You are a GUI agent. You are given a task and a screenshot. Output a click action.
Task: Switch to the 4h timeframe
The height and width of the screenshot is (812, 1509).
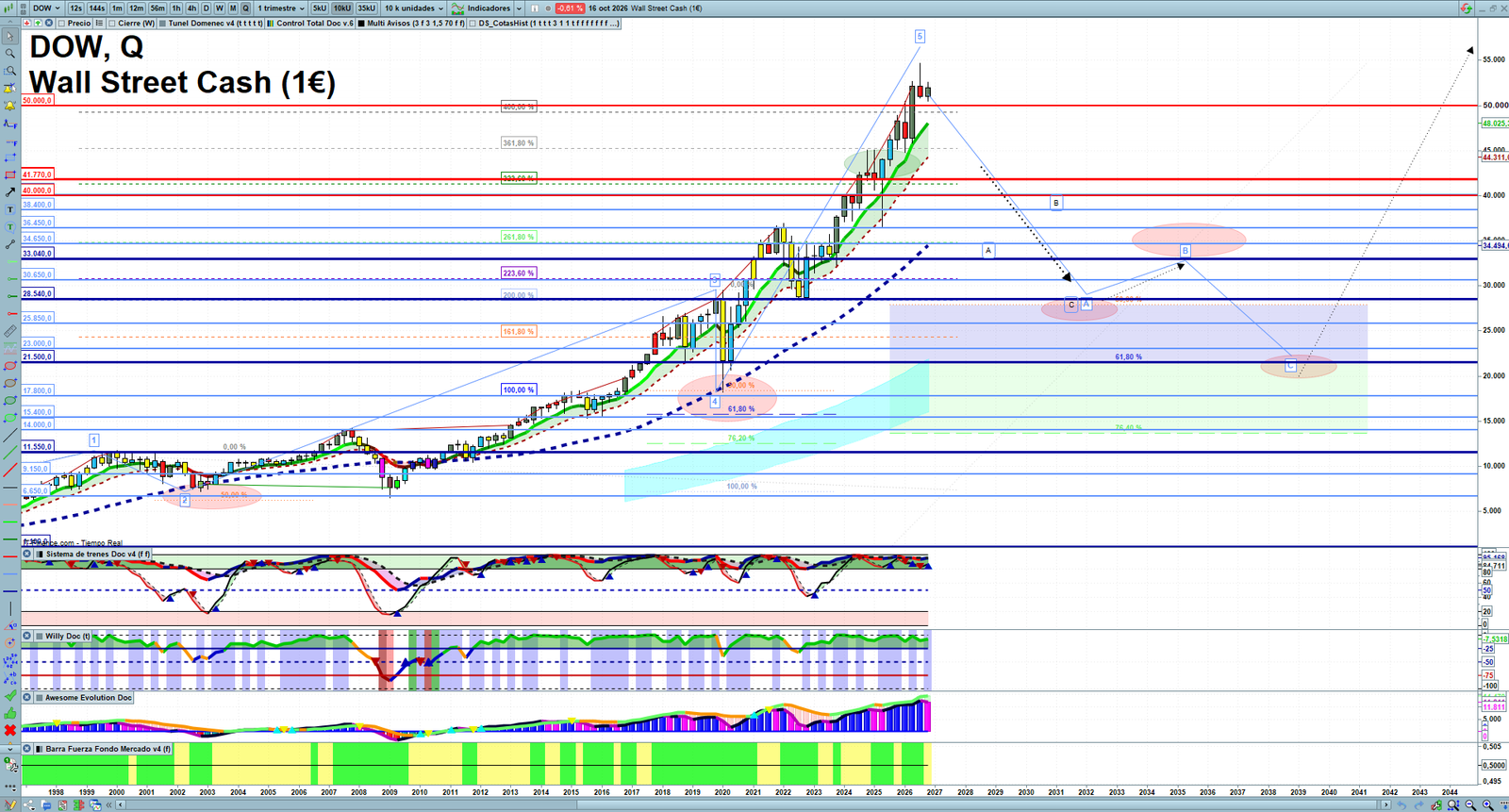192,8
